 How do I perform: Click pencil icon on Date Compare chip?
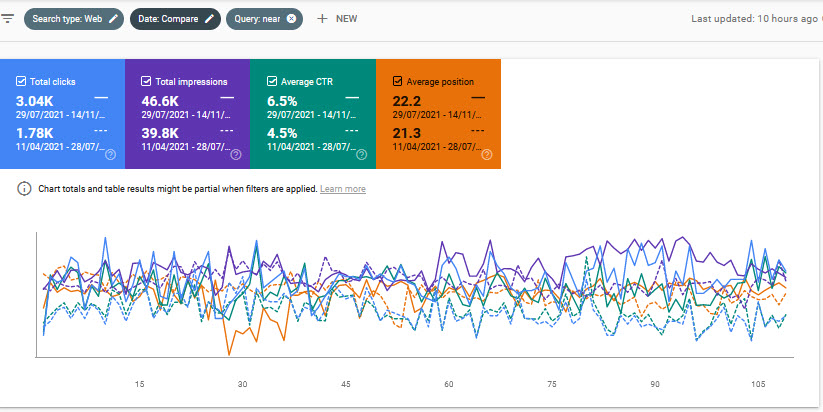pyautogui.click(x=209, y=18)
